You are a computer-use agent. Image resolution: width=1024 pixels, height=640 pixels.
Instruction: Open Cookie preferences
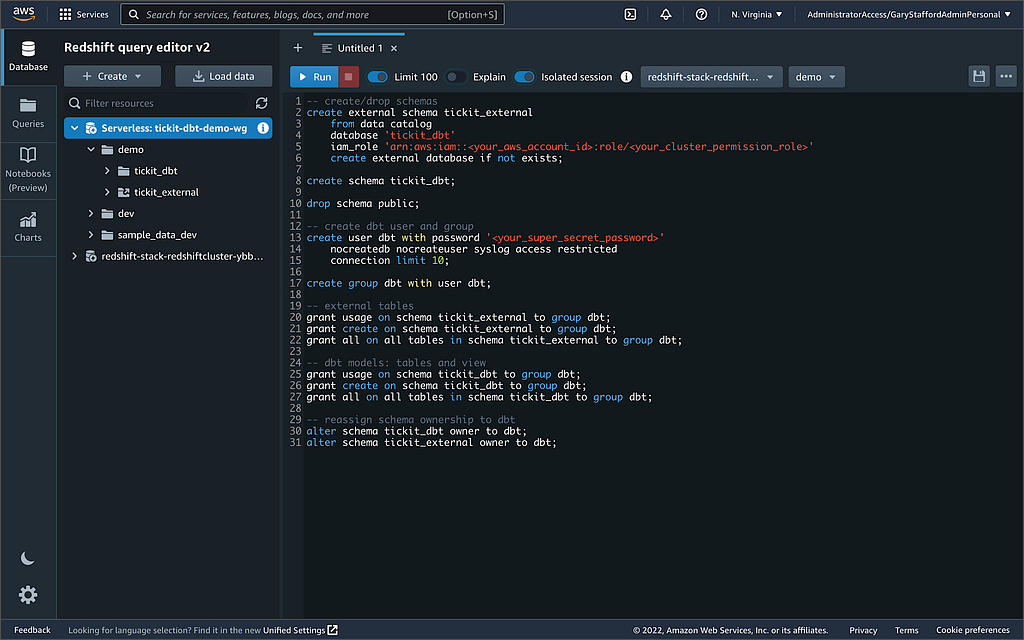pyautogui.click(x=972, y=630)
